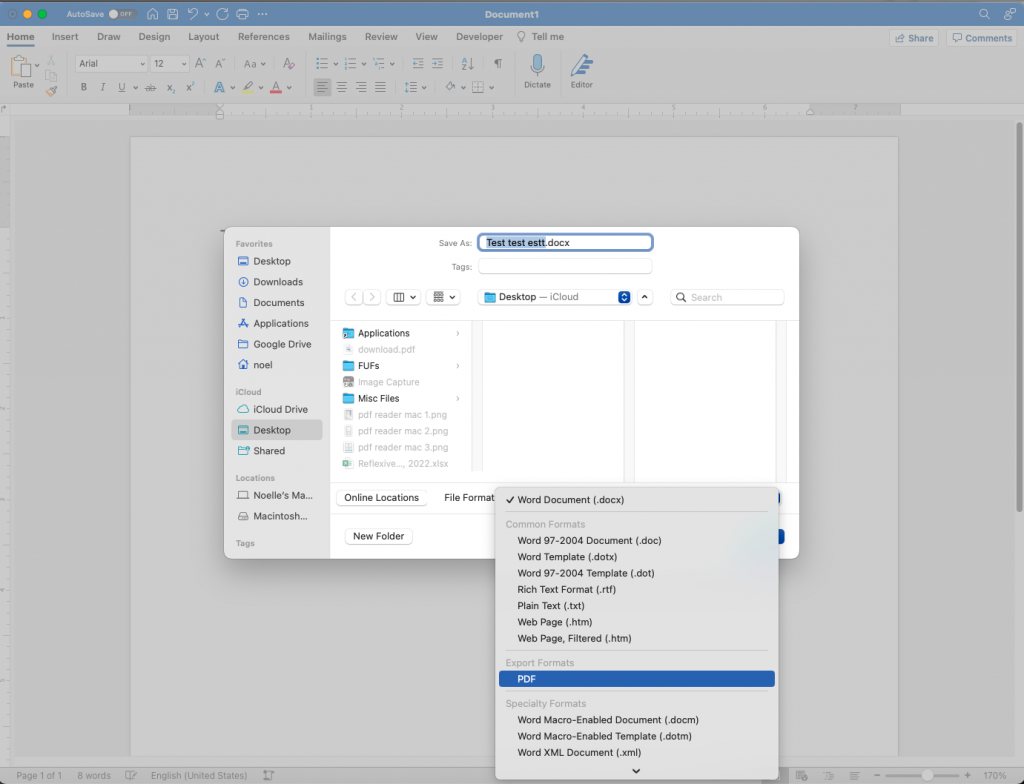Click the New Folder button
This screenshot has width=1024, height=784.
pyautogui.click(x=378, y=536)
